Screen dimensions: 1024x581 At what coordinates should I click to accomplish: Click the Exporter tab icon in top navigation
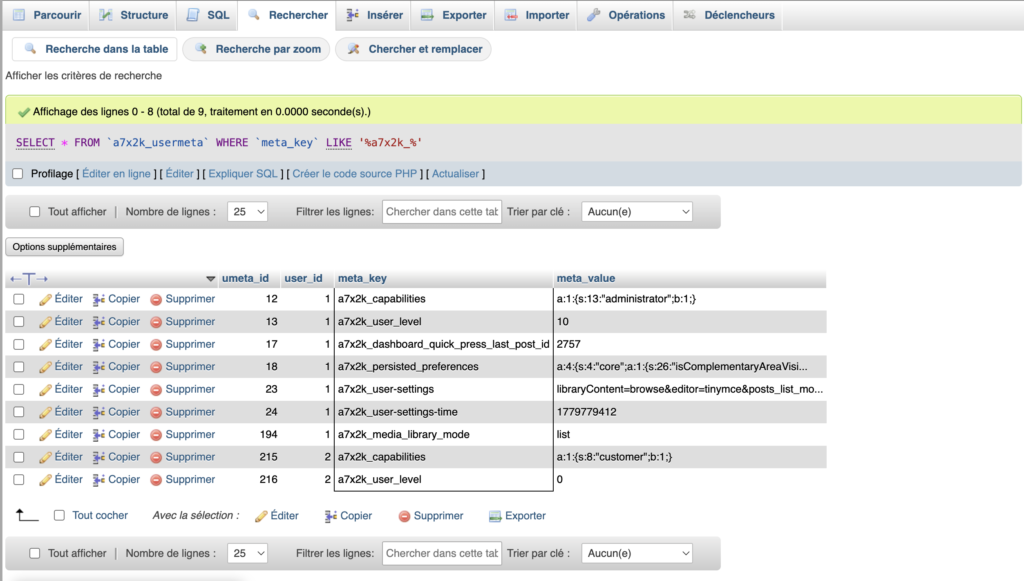point(427,15)
